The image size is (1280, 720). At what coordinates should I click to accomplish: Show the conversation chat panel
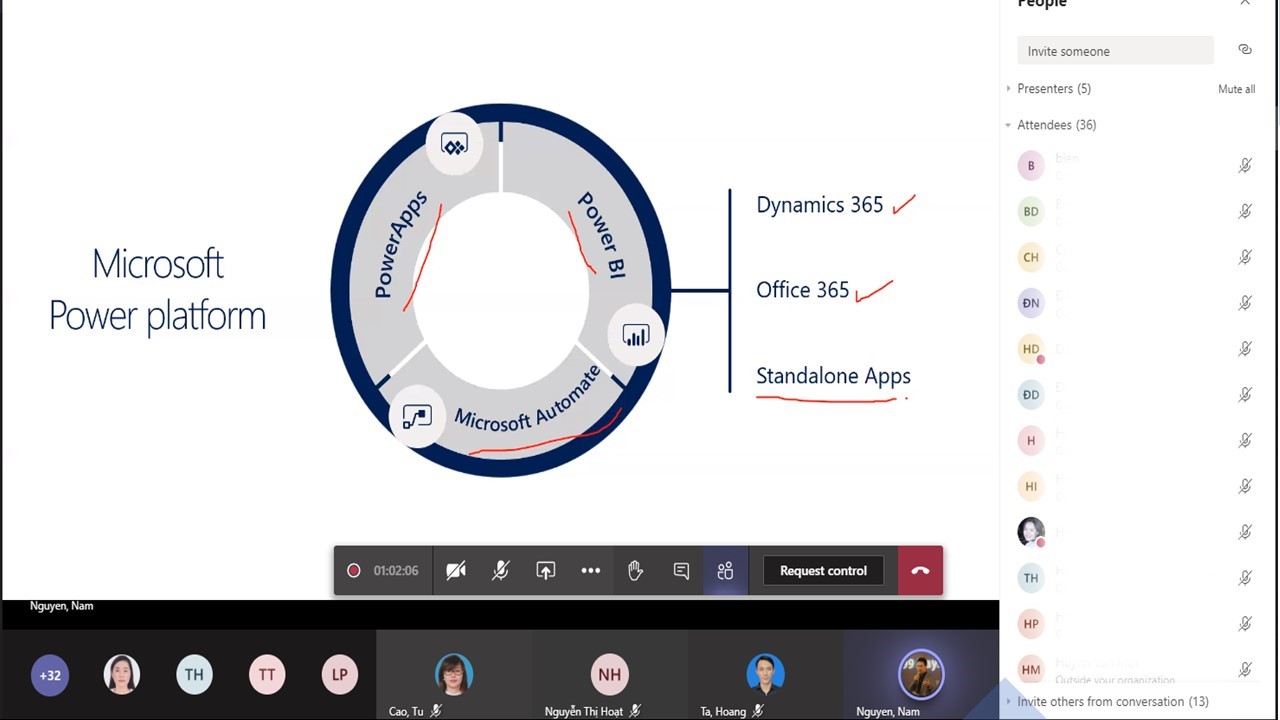click(x=681, y=570)
